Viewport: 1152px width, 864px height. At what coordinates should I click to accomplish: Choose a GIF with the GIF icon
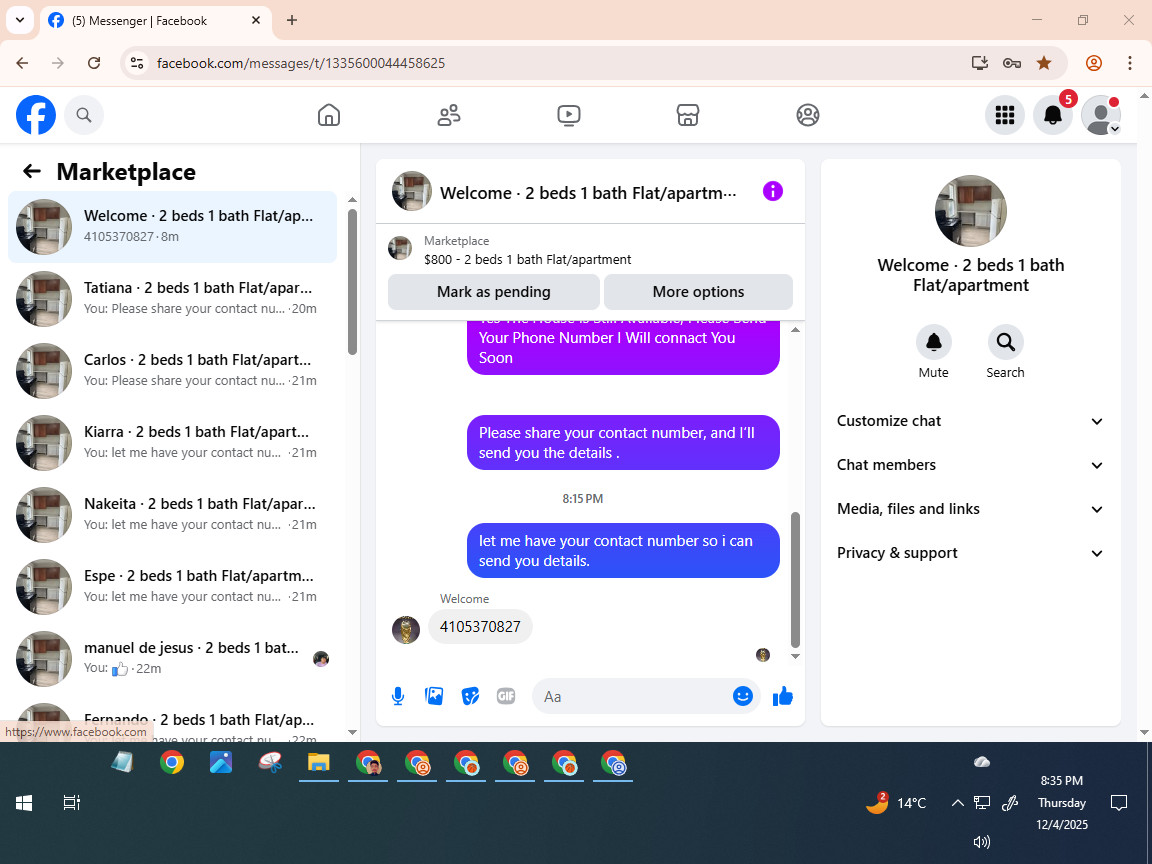[x=505, y=696]
